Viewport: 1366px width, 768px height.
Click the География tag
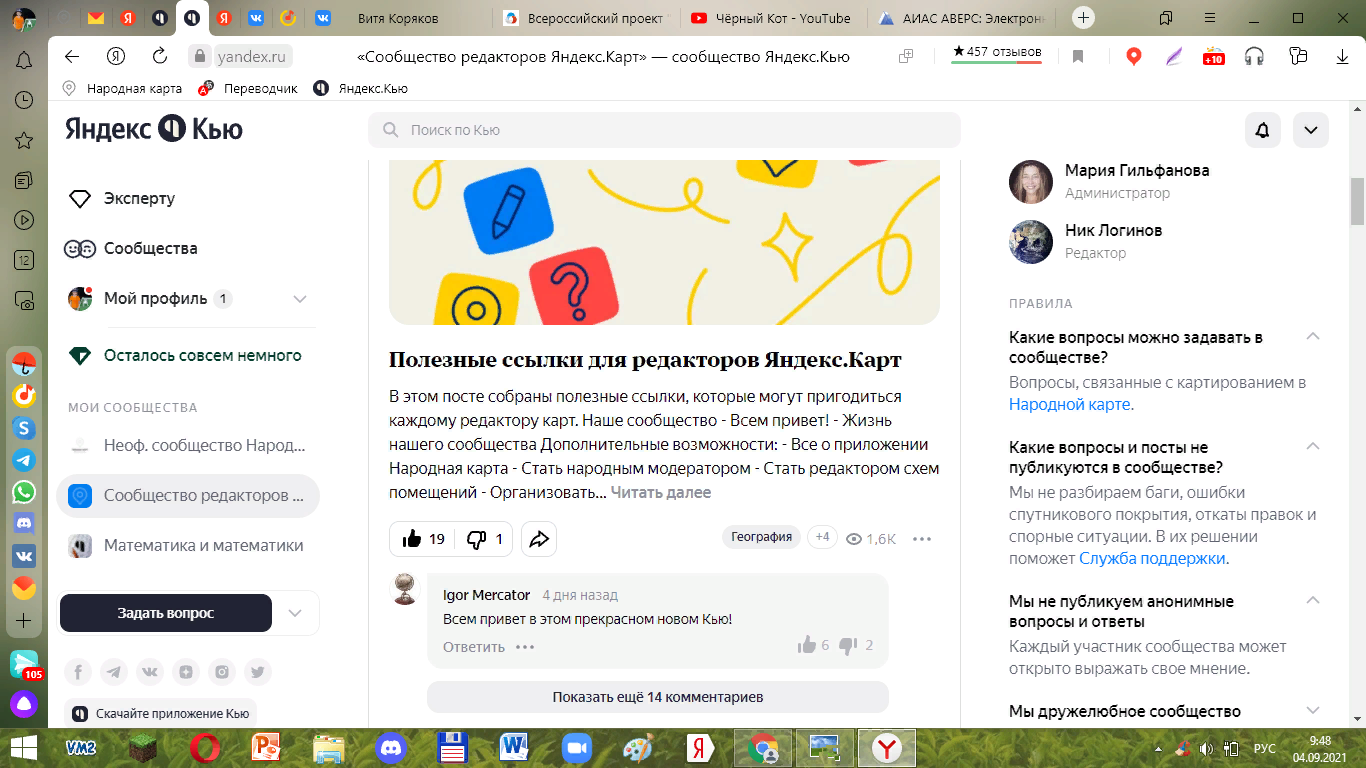click(x=761, y=537)
